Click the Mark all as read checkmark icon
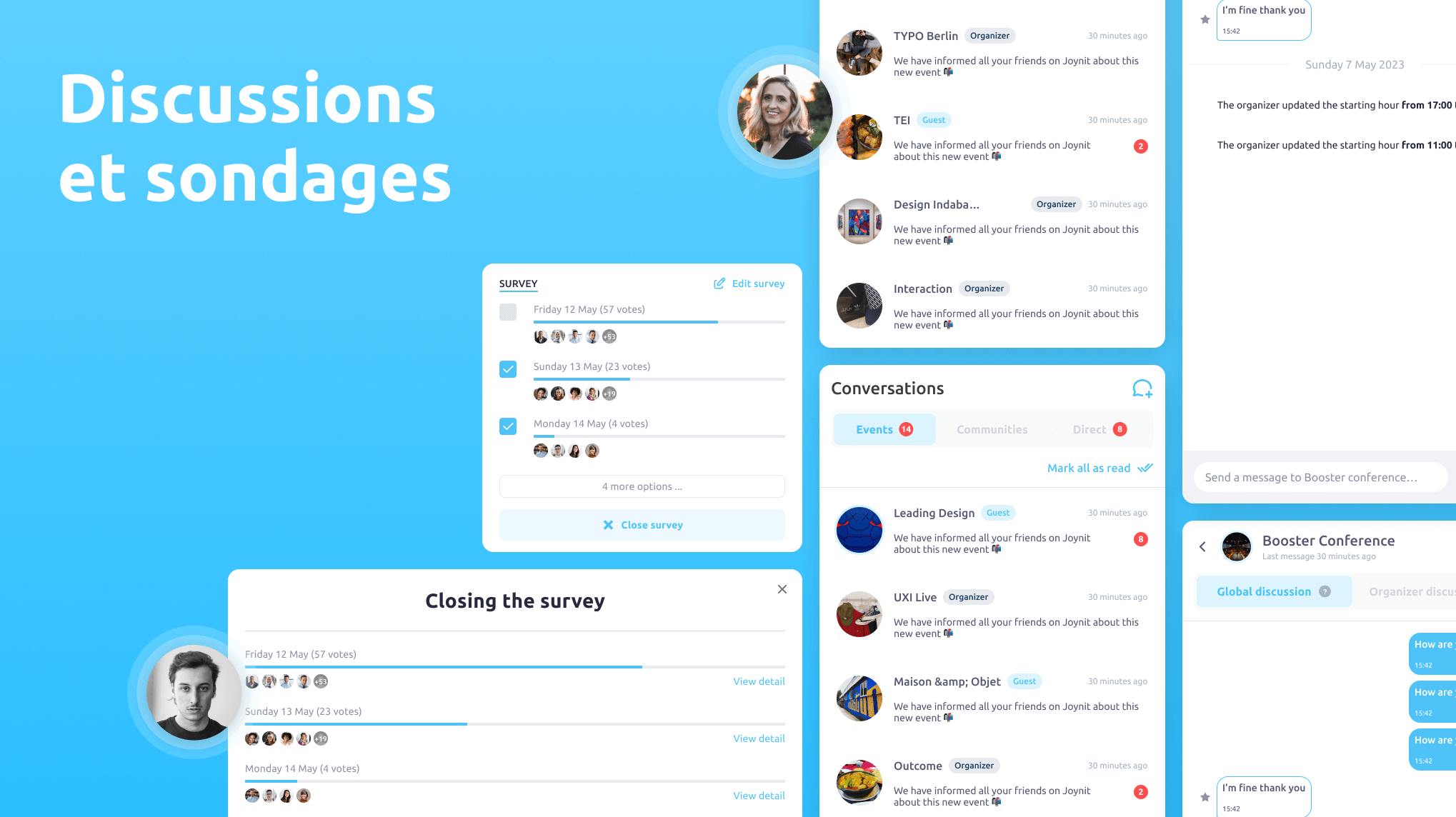1456x817 pixels. 1147,468
